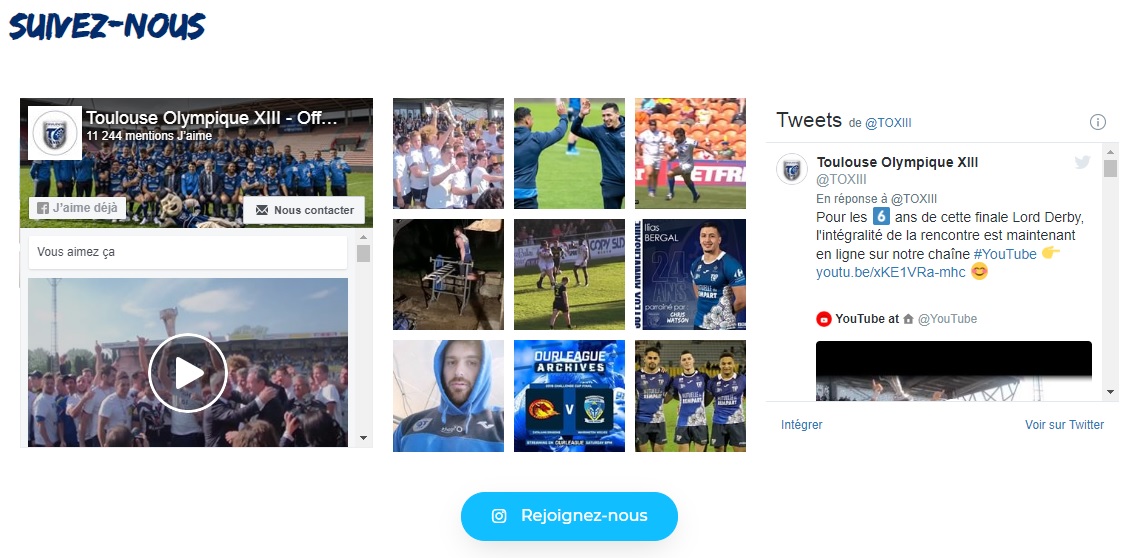Screen dimensions: 1139x558
Task: Open the Nous contacter button
Action: (x=304, y=210)
